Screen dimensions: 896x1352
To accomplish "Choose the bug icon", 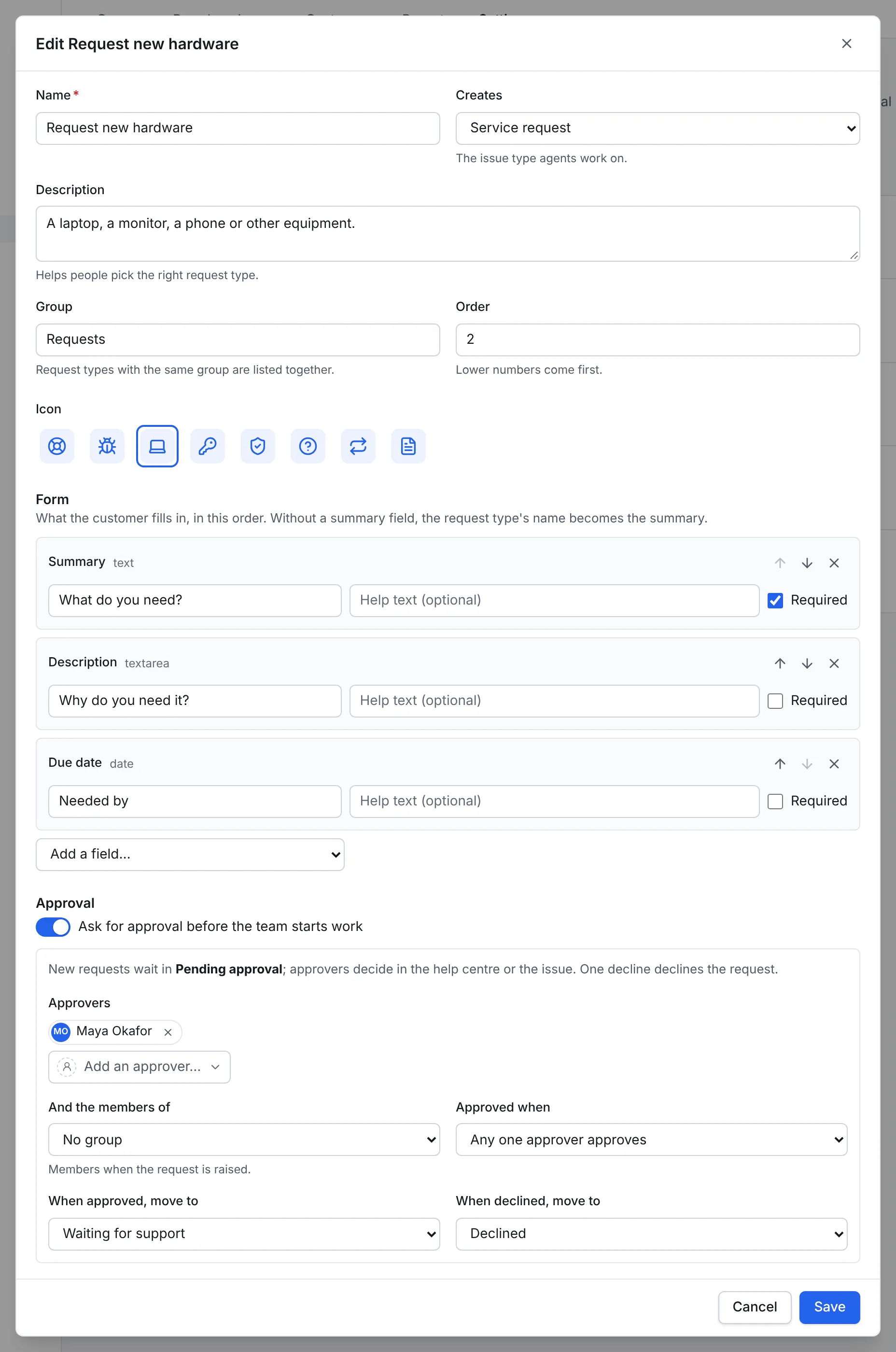I will tap(107, 446).
